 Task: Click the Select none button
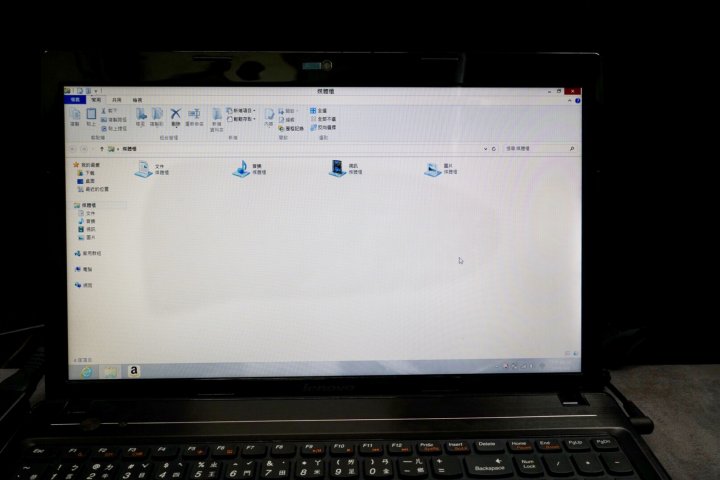coord(323,119)
